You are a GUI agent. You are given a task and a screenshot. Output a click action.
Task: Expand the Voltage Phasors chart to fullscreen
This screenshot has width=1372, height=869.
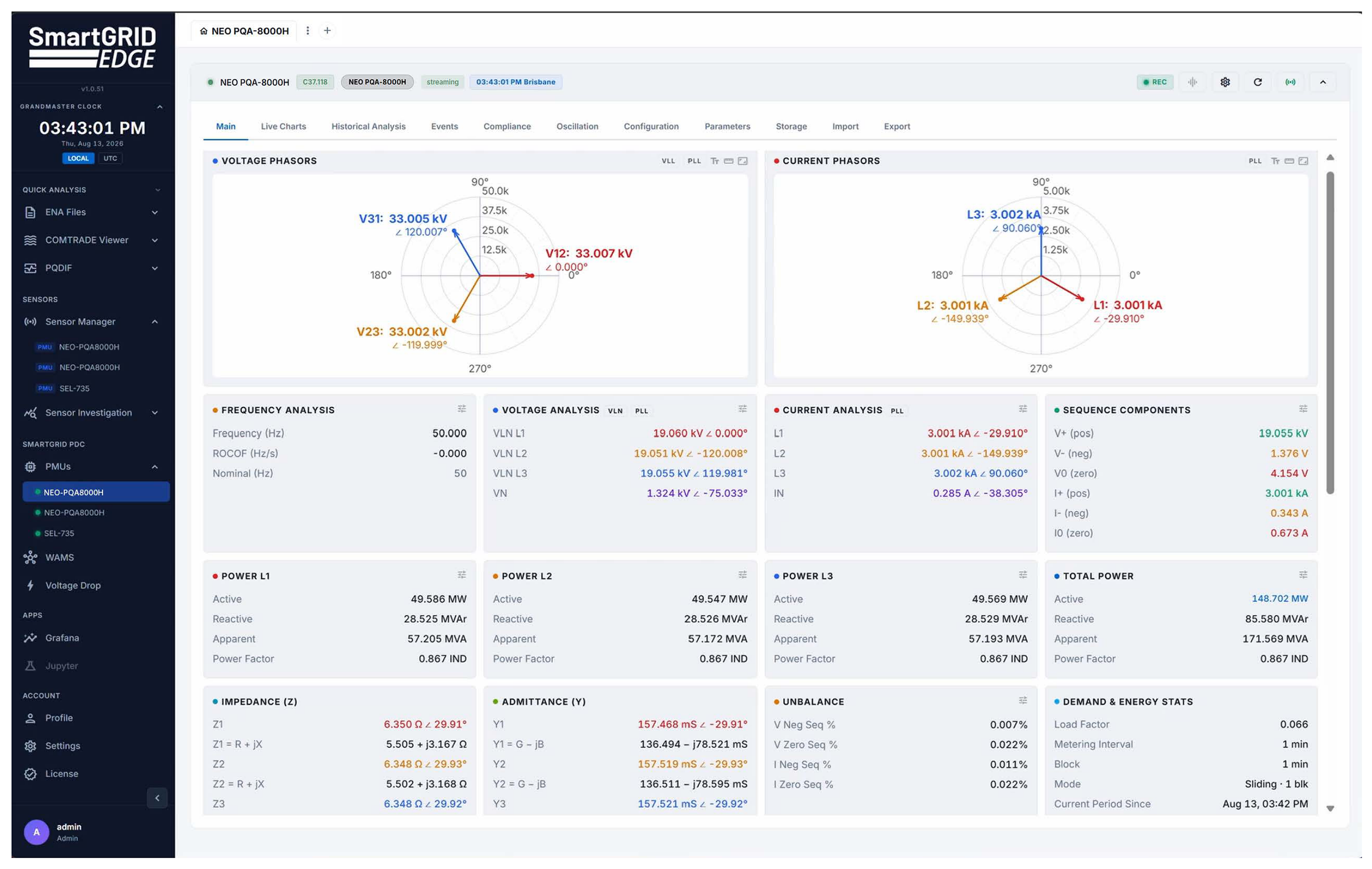[x=743, y=161]
